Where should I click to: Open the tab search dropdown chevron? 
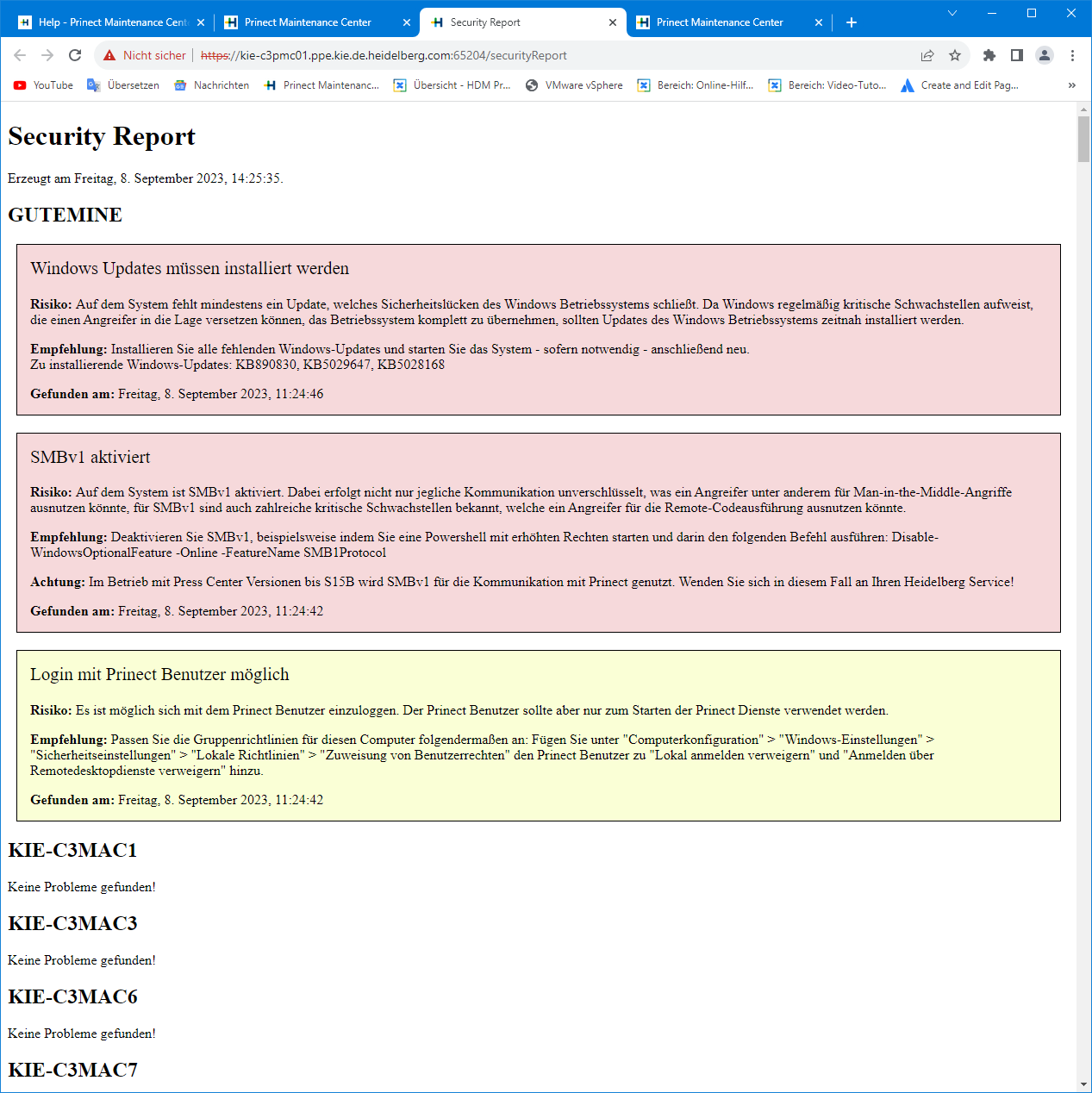952,13
